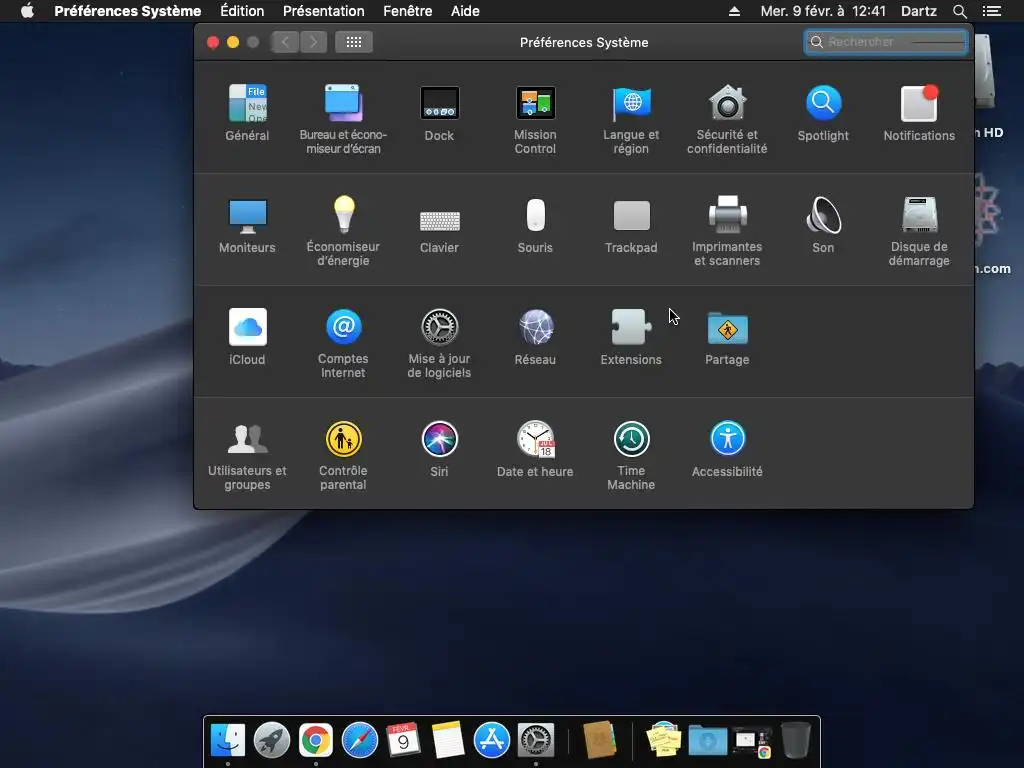Image resolution: width=1024 pixels, height=768 pixels.
Task: Open Time Machine preferences
Action: click(x=631, y=455)
